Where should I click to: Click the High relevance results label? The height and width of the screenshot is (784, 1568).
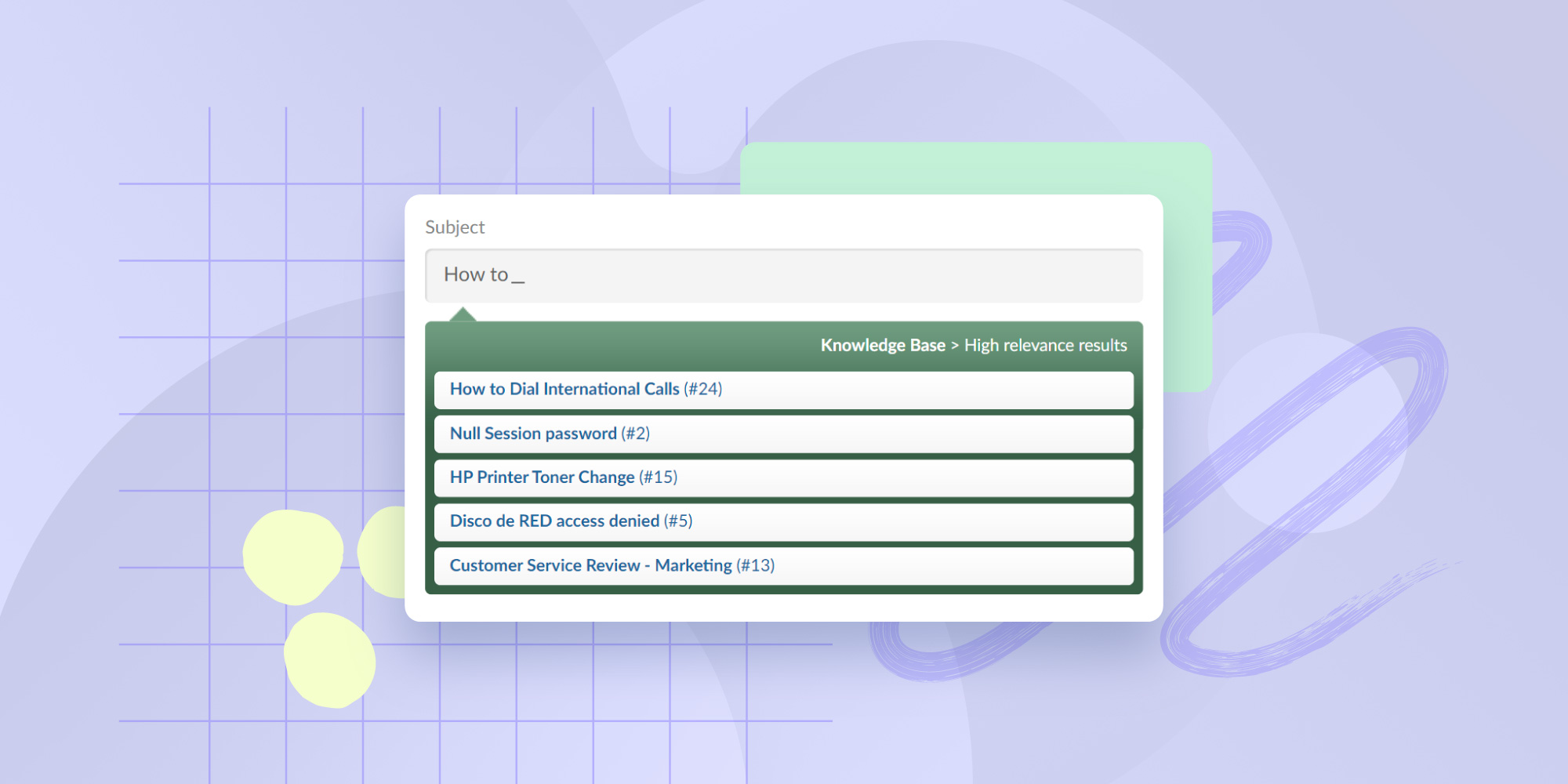[1045, 346]
